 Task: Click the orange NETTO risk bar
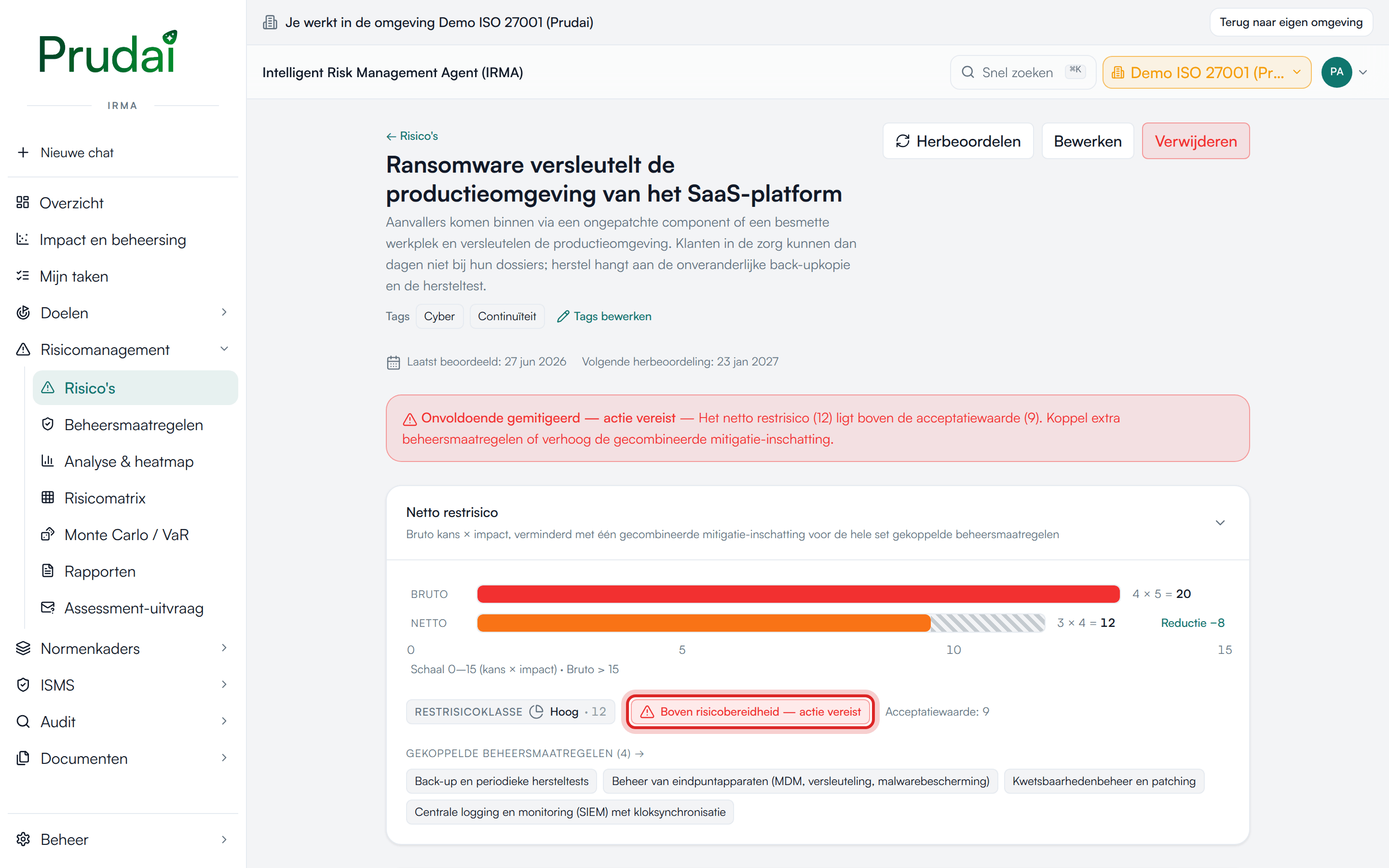(x=704, y=623)
